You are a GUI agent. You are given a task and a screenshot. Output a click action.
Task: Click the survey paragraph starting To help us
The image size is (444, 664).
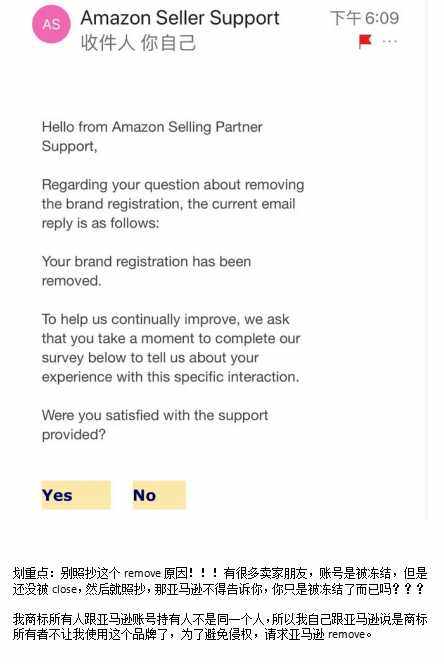click(171, 348)
